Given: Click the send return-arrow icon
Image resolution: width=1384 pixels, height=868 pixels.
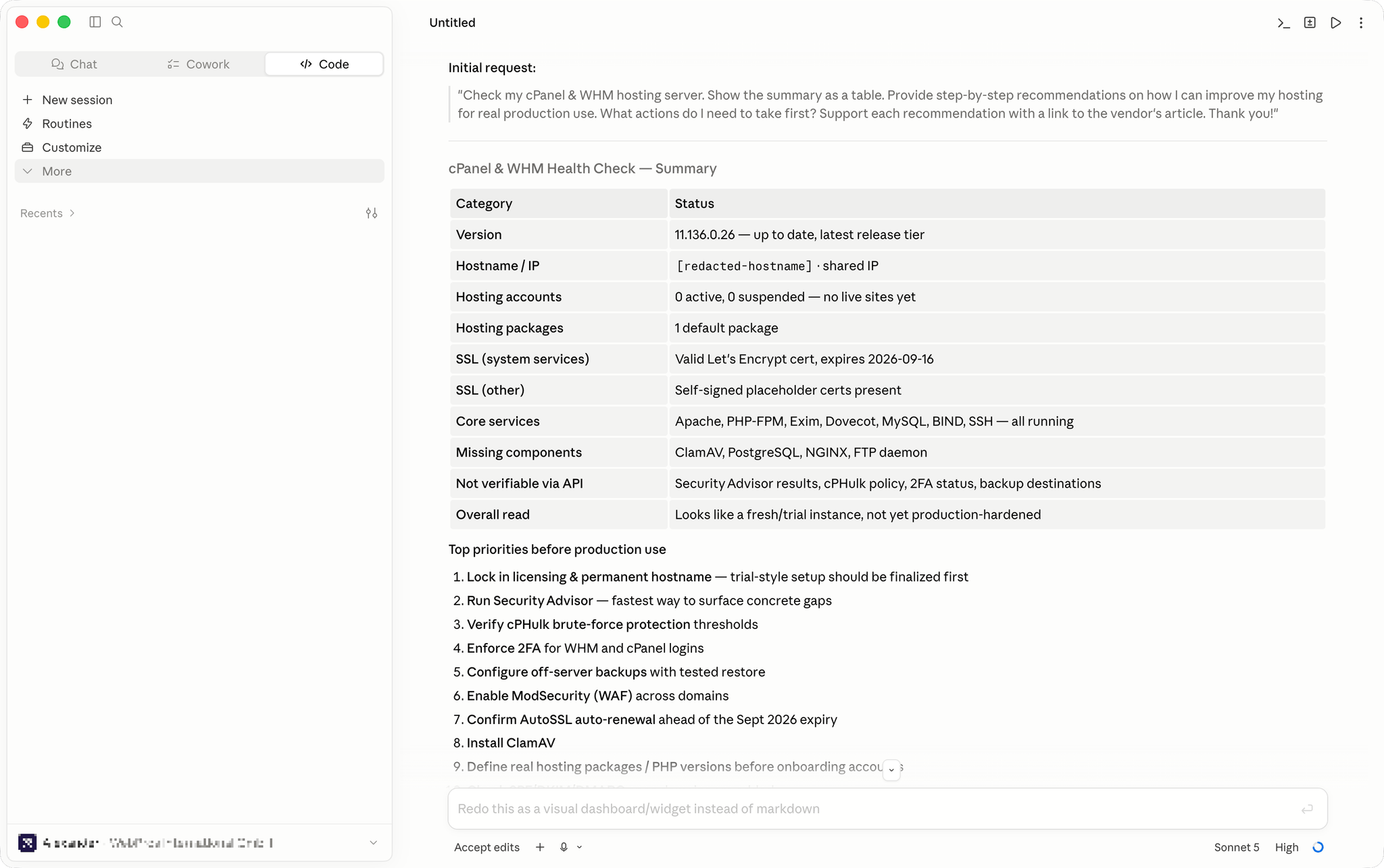Looking at the screenshot, I should (x=1307, y=809).
